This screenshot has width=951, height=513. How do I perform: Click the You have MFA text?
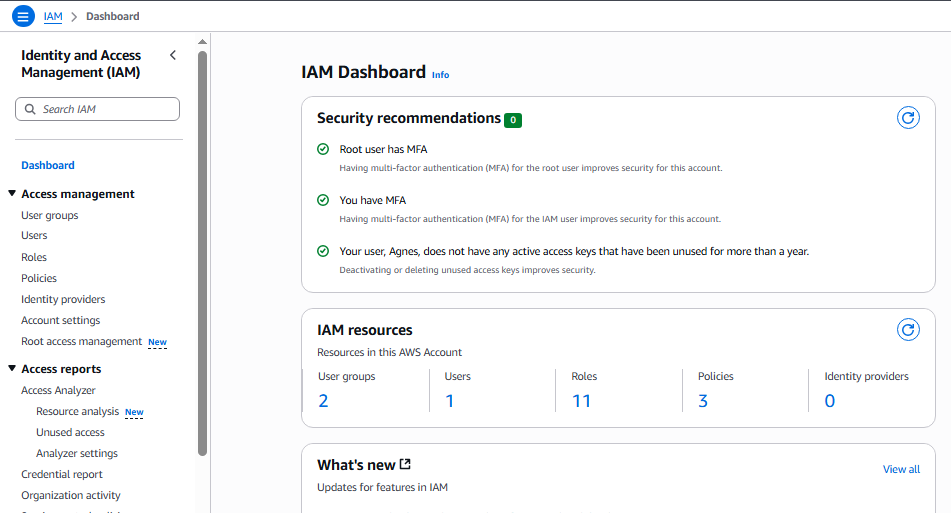pos(372,200)
